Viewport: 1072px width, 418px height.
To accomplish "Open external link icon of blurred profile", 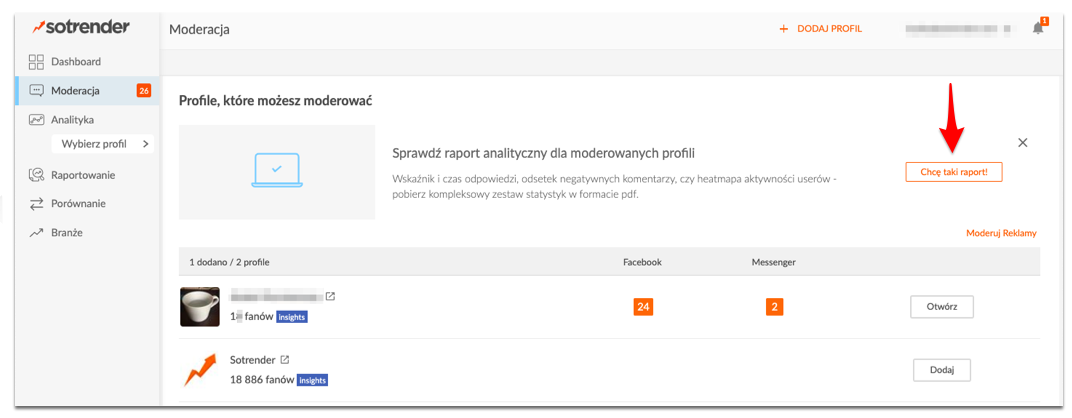I will point(331,296).
